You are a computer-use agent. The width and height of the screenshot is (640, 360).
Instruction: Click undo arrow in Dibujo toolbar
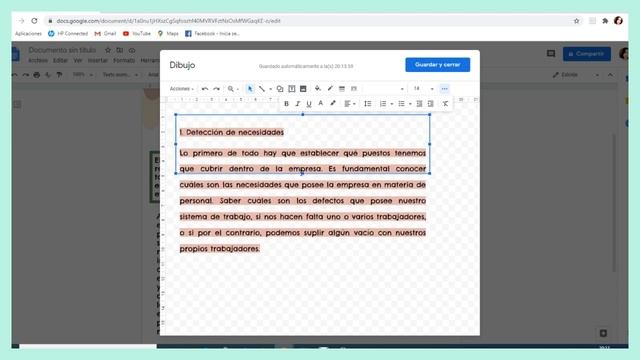point(205,89)
